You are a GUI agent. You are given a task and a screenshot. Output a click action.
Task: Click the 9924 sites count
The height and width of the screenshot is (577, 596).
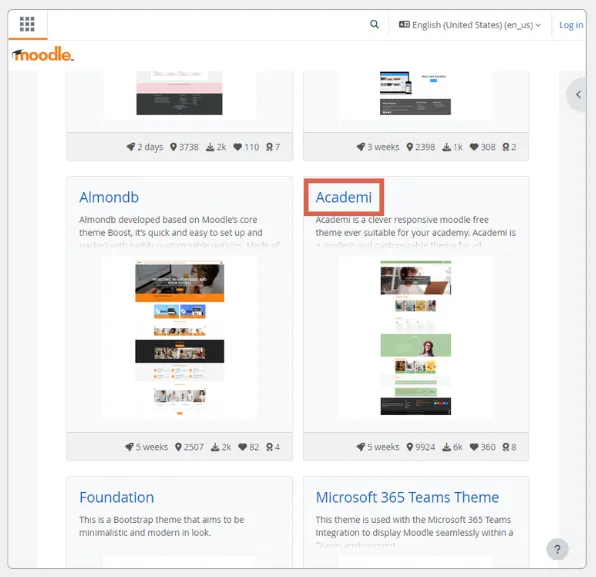[425, 447]
